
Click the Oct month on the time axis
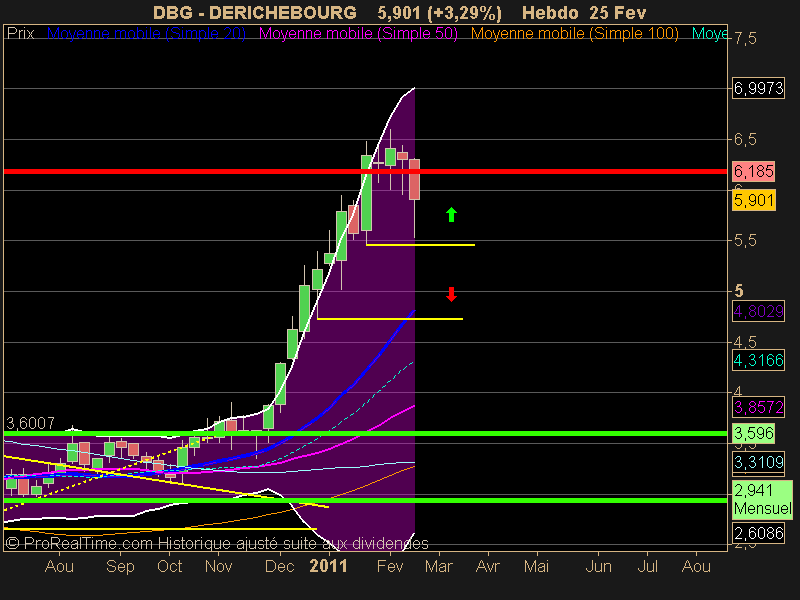[169, 566]
